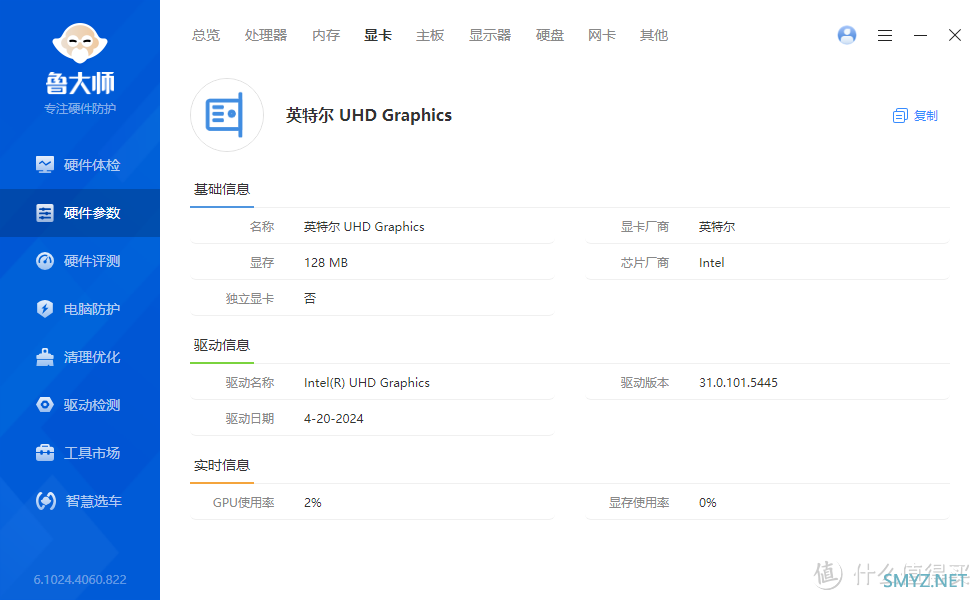This screenshot has width=980, height=600.
Task: Click the 驱动版本 label
Action: [x=645, y=383]
